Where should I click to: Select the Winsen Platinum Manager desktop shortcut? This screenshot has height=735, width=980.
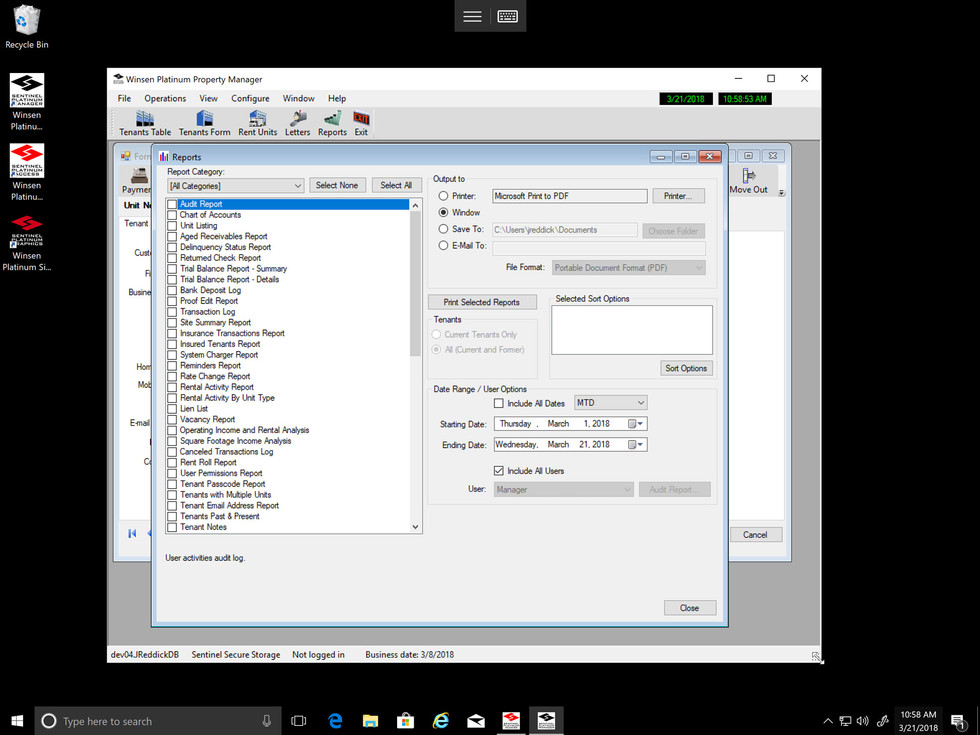(x=27, y=102)
